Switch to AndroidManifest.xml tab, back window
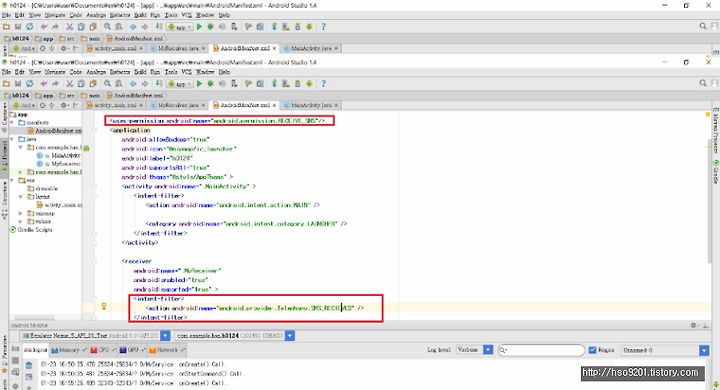The width and height of the screenshot is (720, 390). click(245, 48)
